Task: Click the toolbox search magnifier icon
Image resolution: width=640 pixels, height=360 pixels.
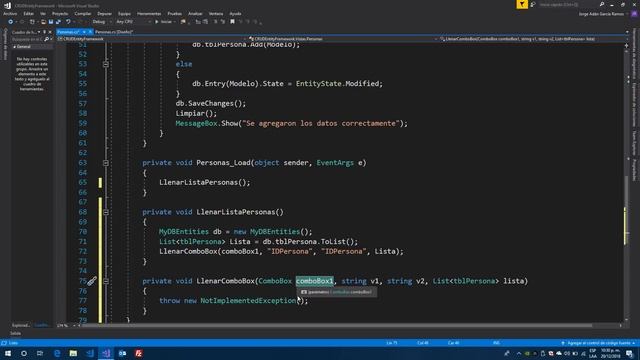Action: click(x=47, y=39)
